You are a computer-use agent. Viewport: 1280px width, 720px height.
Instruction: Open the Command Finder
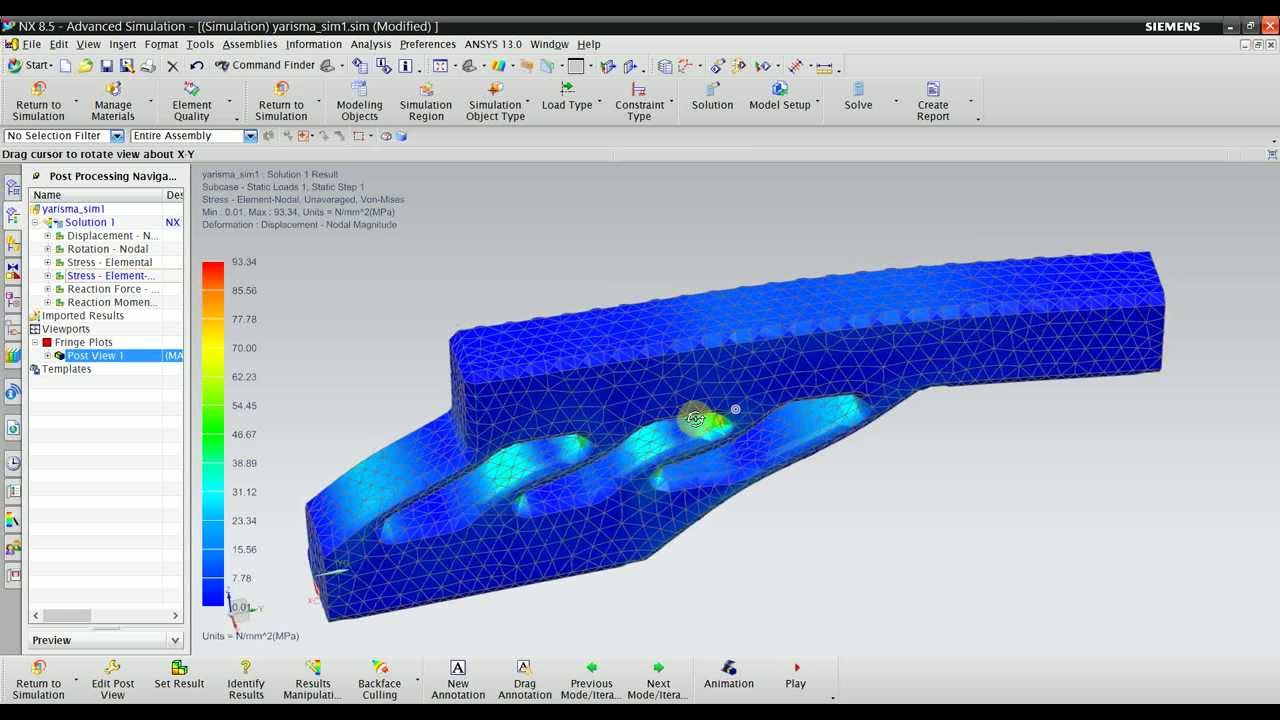click(265, 66)
